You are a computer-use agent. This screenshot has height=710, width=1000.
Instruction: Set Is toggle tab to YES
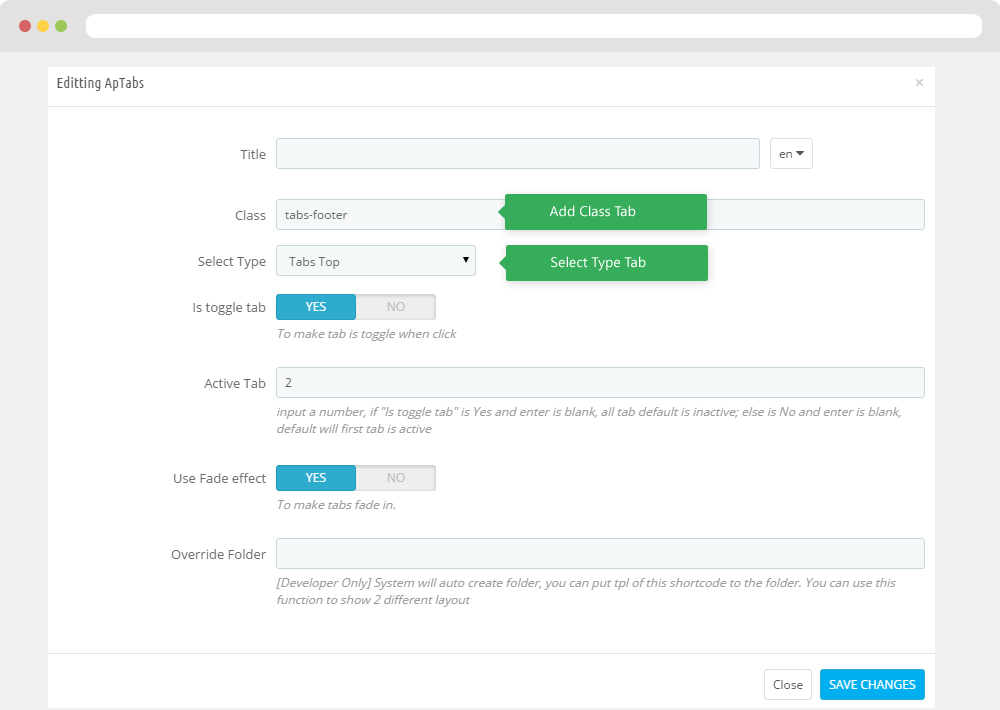click(x=316, y=307)
